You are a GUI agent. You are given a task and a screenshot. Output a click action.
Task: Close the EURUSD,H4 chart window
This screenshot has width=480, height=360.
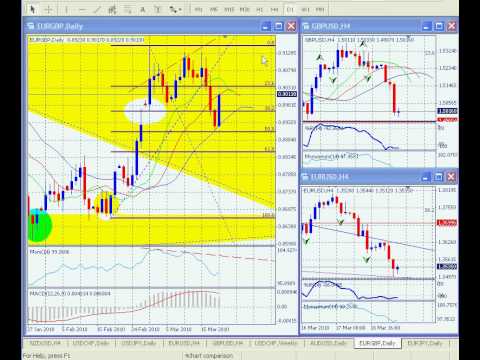pyautogui.click(x=451, y=177)
